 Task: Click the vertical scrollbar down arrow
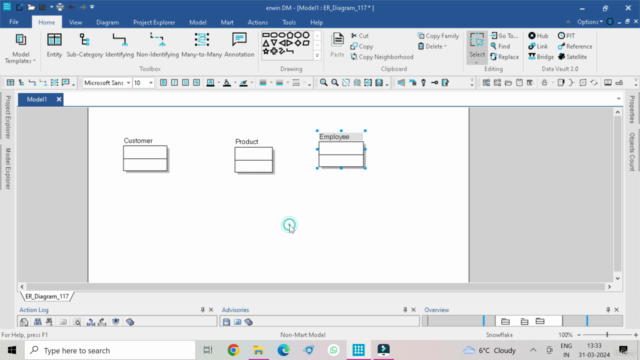(x=618, y=278)
